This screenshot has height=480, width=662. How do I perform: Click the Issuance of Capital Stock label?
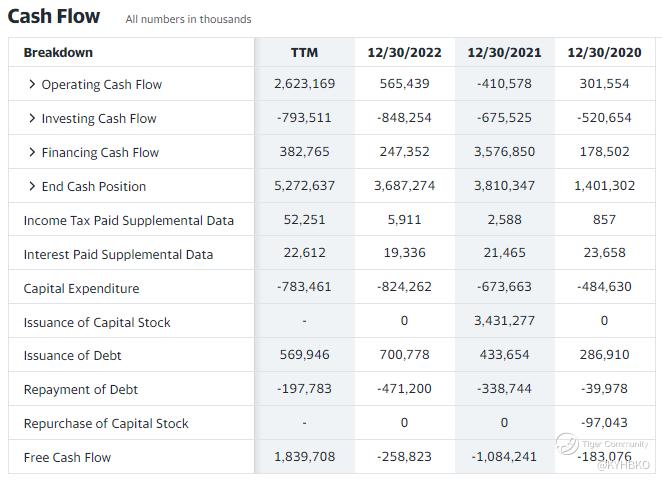click(x=97, y=322)
